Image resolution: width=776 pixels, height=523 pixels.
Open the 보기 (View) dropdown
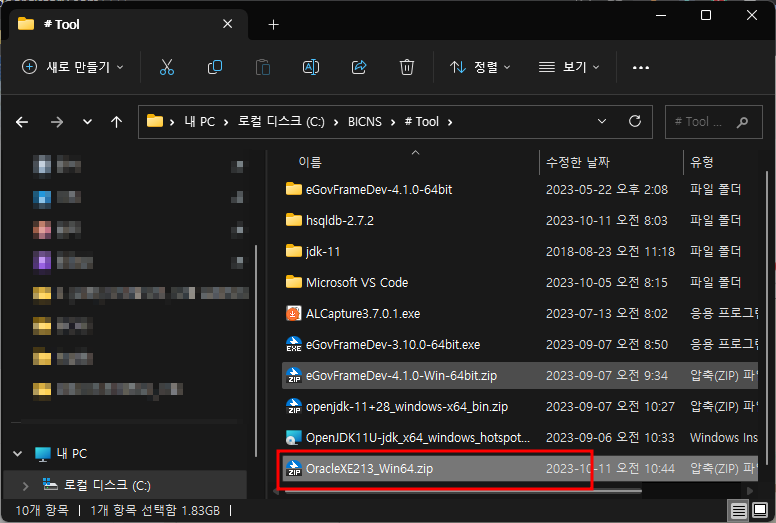click(x=569, y=67)
